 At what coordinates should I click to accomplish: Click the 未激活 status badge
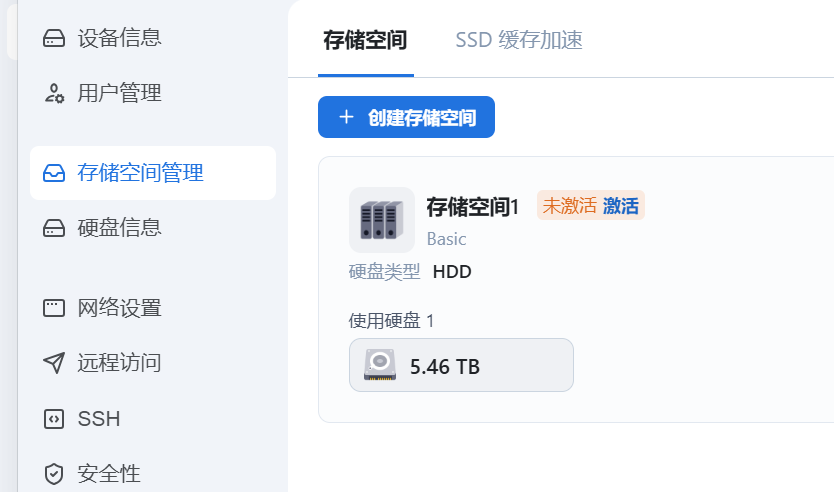[x=569, y=205]
